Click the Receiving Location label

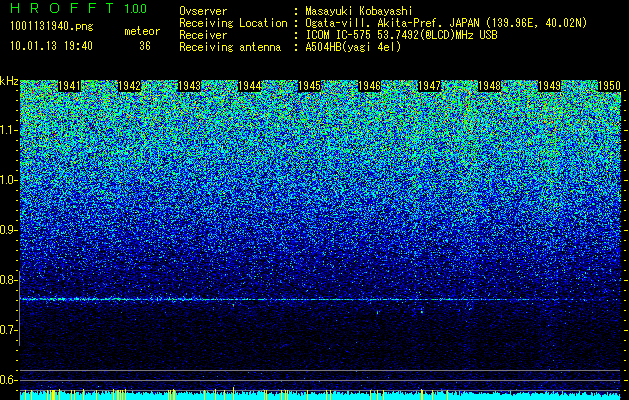click(233, 23)
